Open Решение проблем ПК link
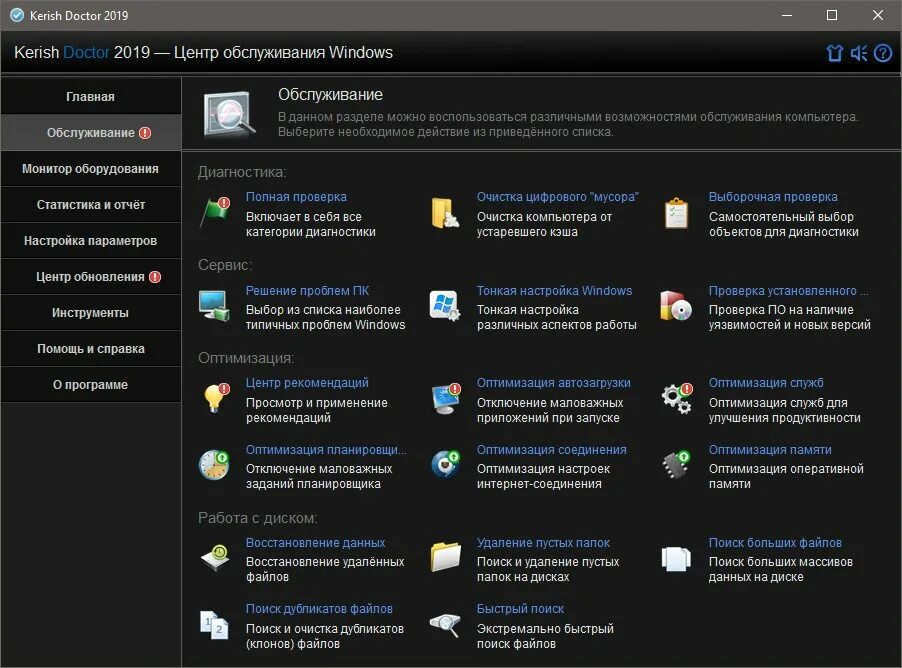 click(x=307, y=291)
